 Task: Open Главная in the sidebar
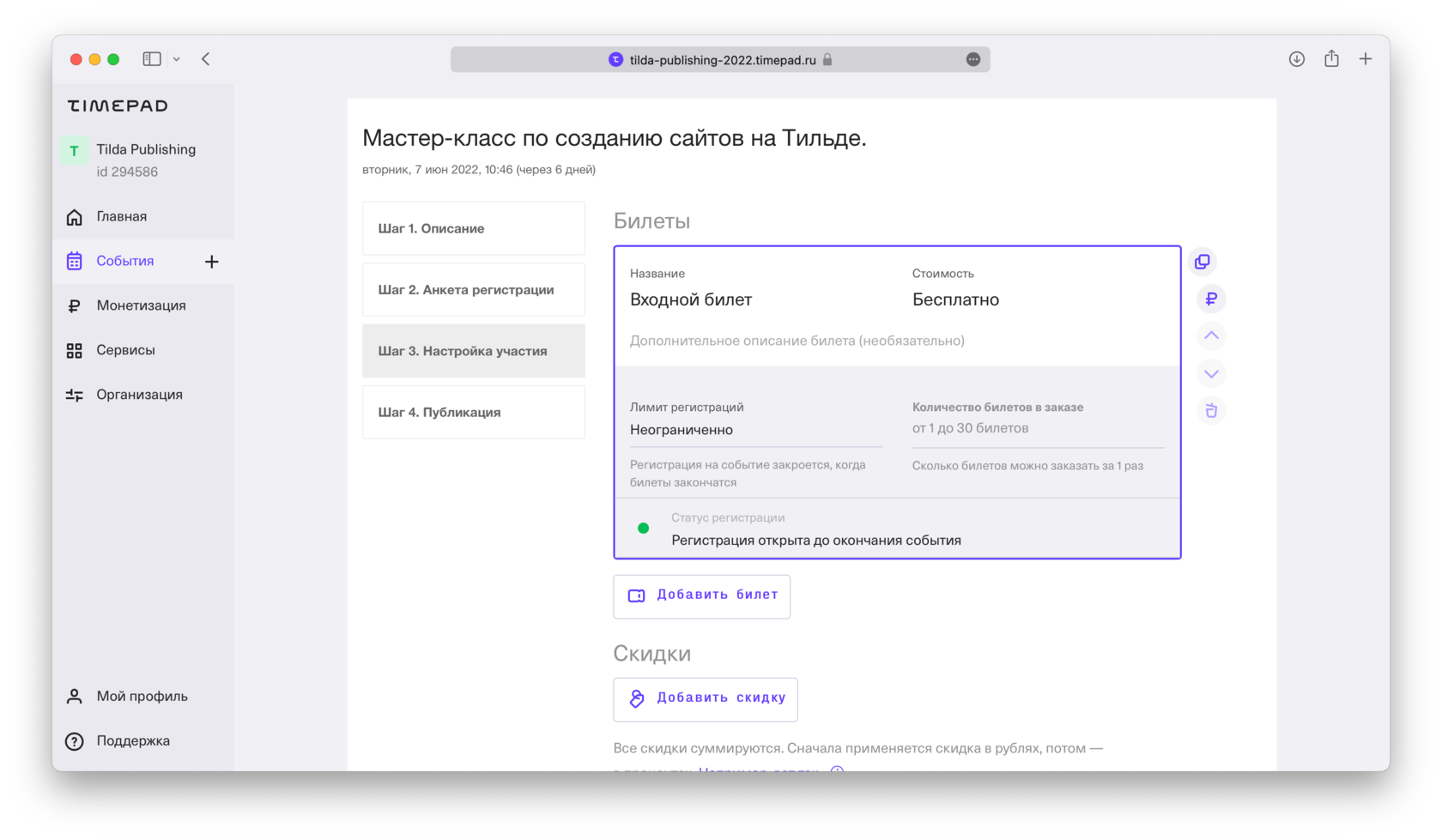(142, 217)
